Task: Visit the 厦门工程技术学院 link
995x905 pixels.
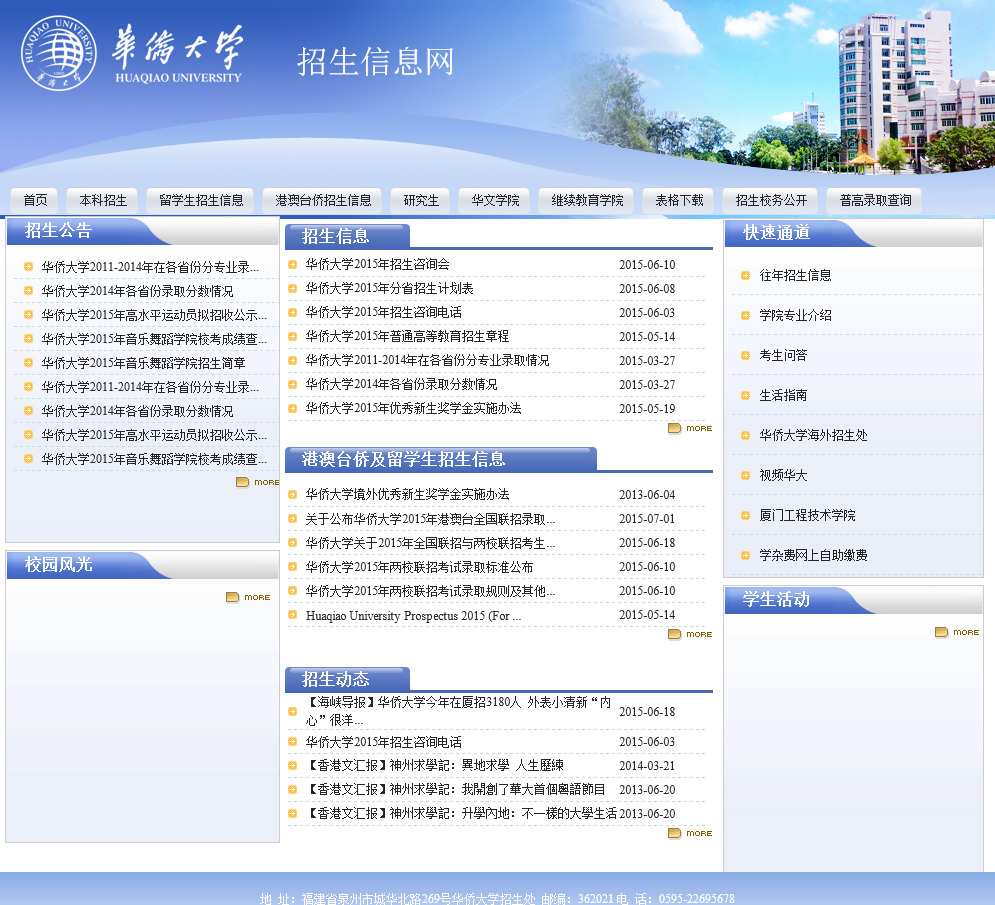Action: point(807,515)
